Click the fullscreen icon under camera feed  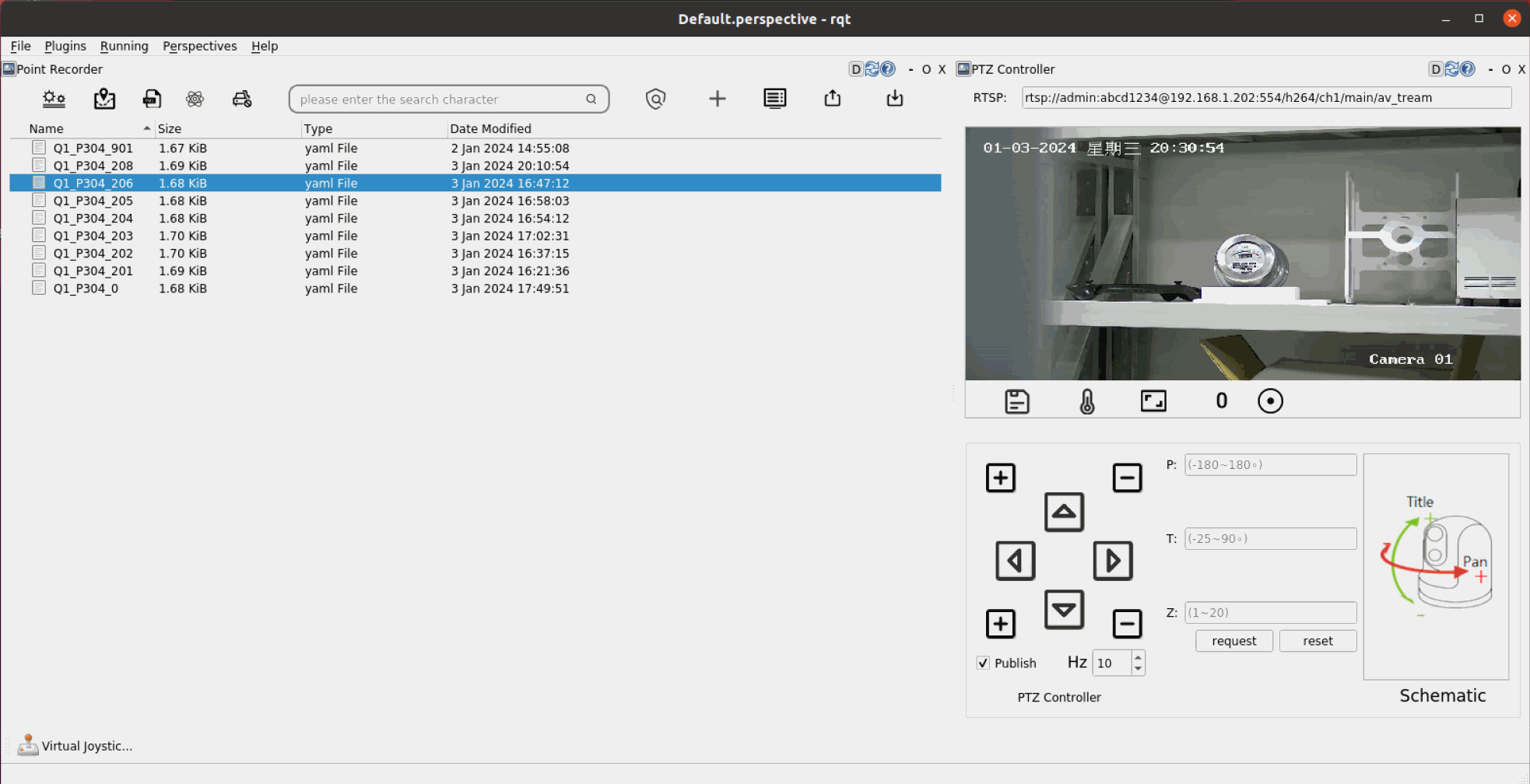tap(1153, 401)
